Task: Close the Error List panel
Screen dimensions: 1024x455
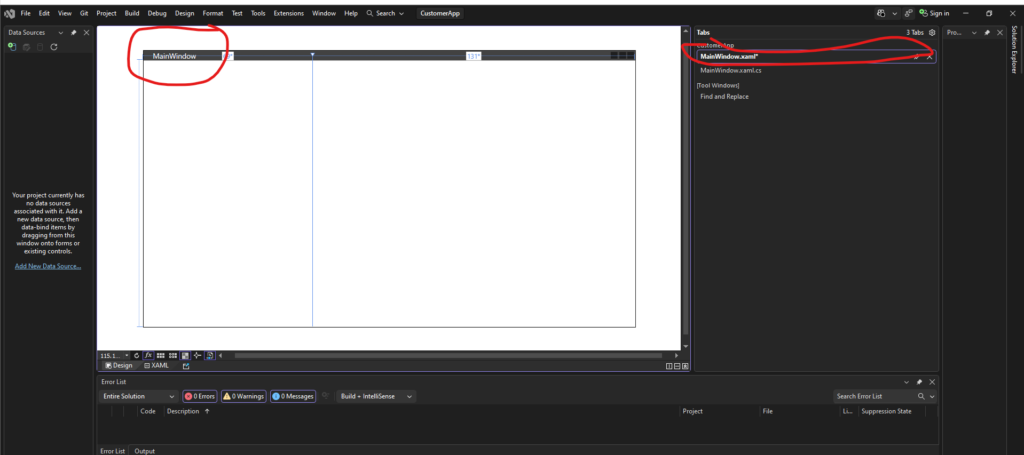Action: click(x=932, y=382)
